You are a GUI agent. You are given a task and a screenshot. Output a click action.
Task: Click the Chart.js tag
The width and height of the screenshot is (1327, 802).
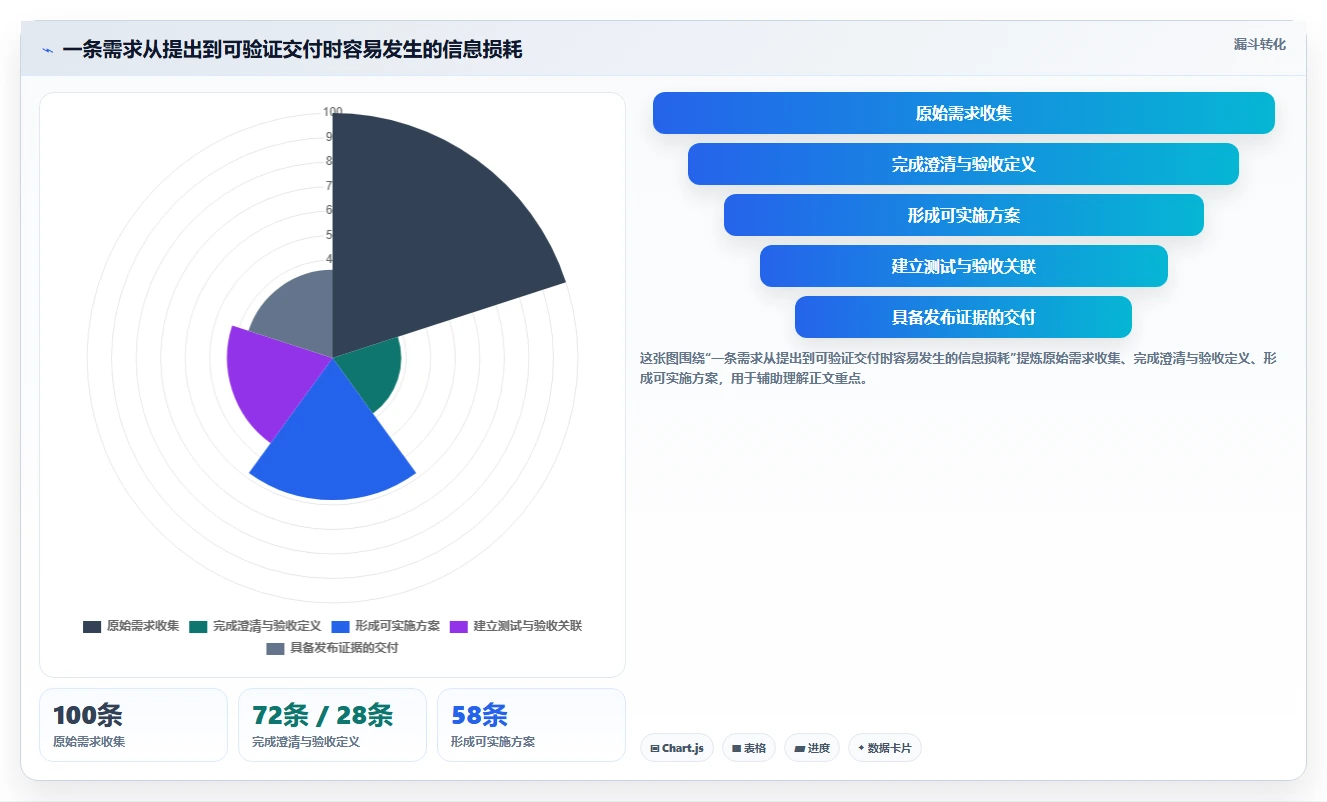[x=677, y=748]
